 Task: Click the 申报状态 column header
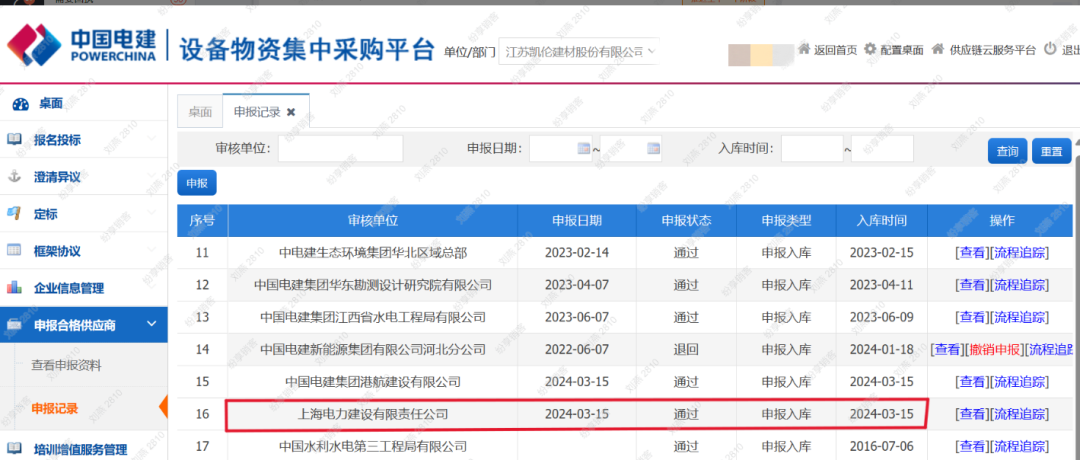pos(686,220)
